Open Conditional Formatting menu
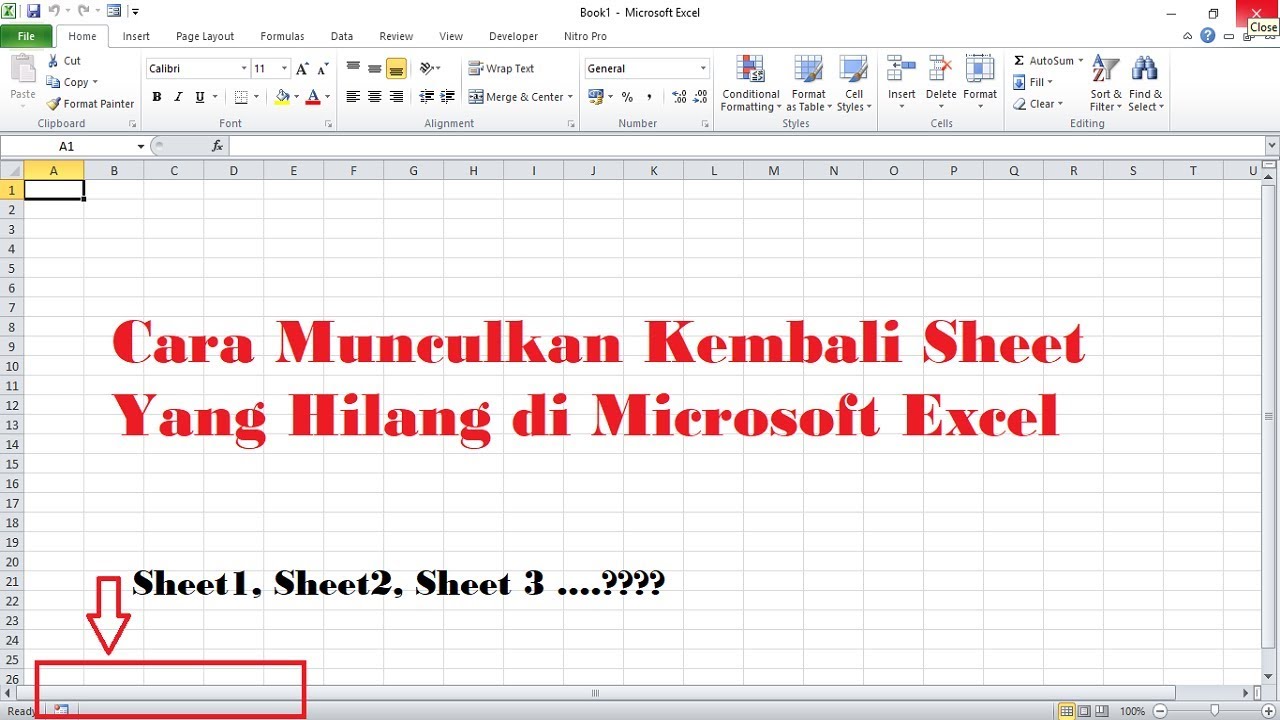 [x=750, y=83]
